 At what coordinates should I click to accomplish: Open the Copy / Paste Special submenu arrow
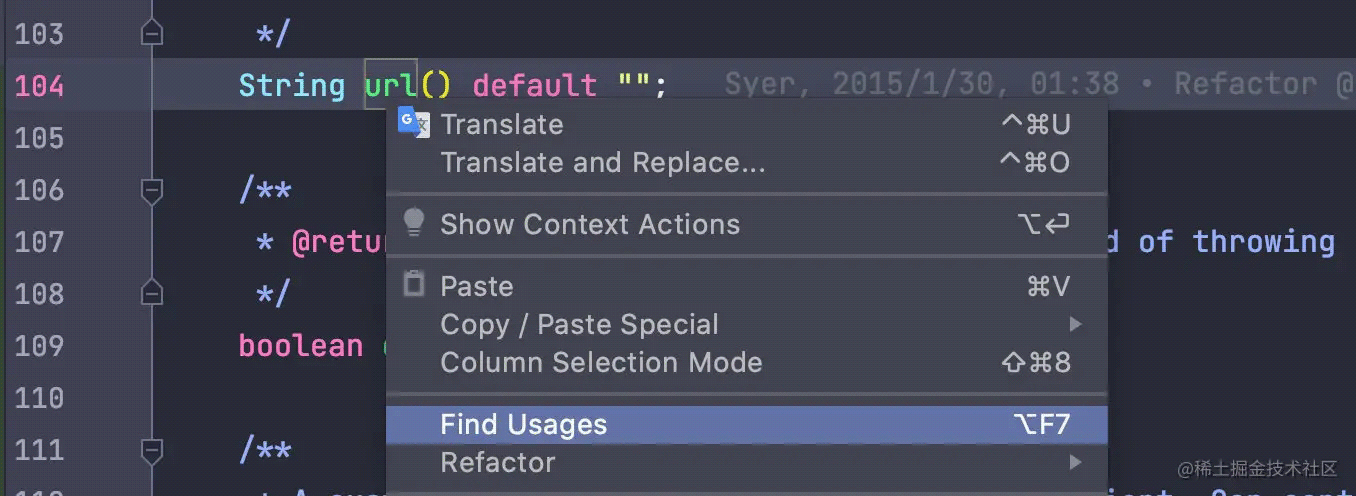pyautogui.click(x=1075, y=324)
